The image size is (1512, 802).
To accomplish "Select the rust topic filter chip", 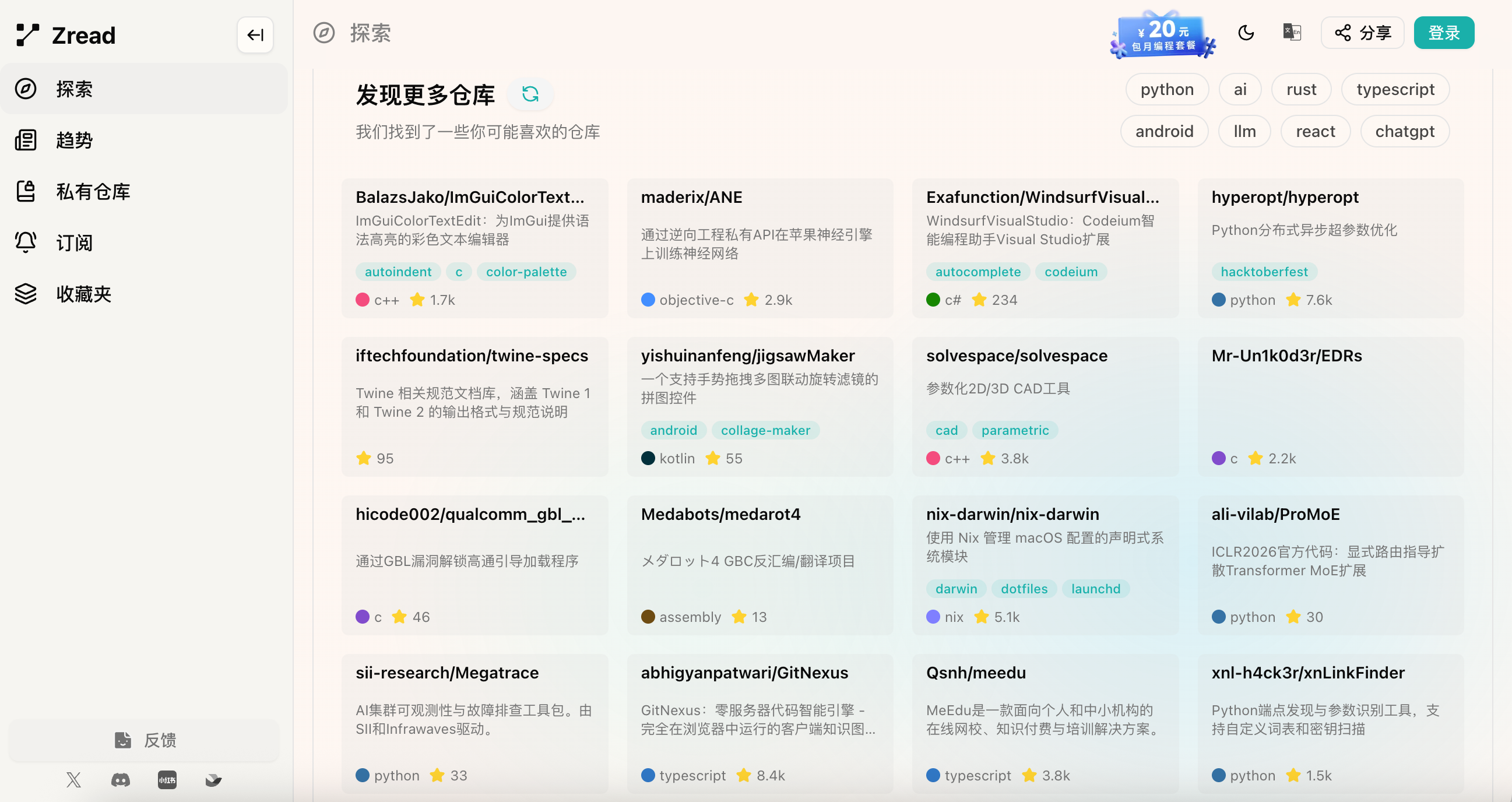I will [x=1300, y=89].
